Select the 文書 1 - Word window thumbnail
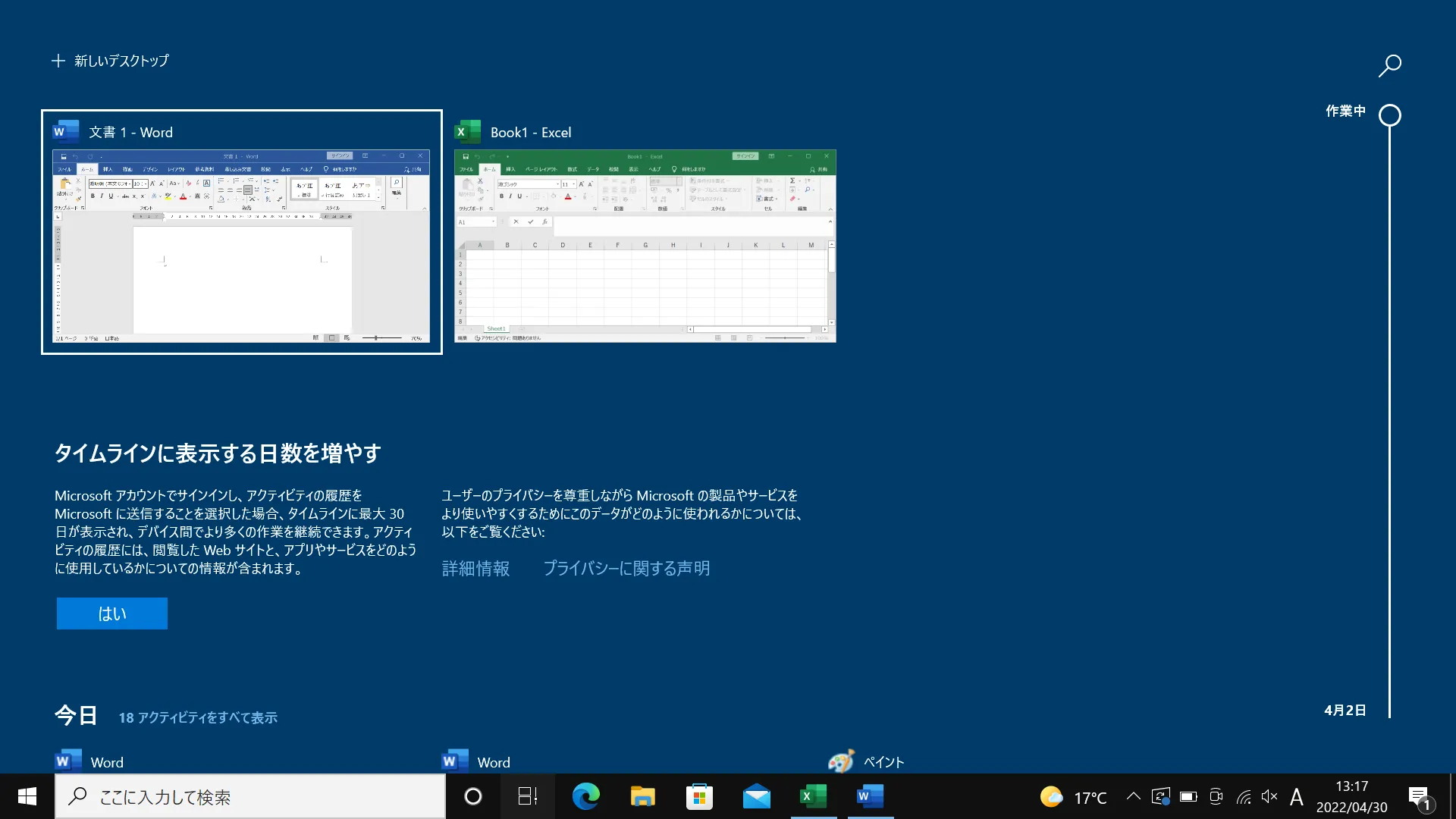Image resolution: width=1456 pixels, height=819 pixels. [x=241, y=246]
